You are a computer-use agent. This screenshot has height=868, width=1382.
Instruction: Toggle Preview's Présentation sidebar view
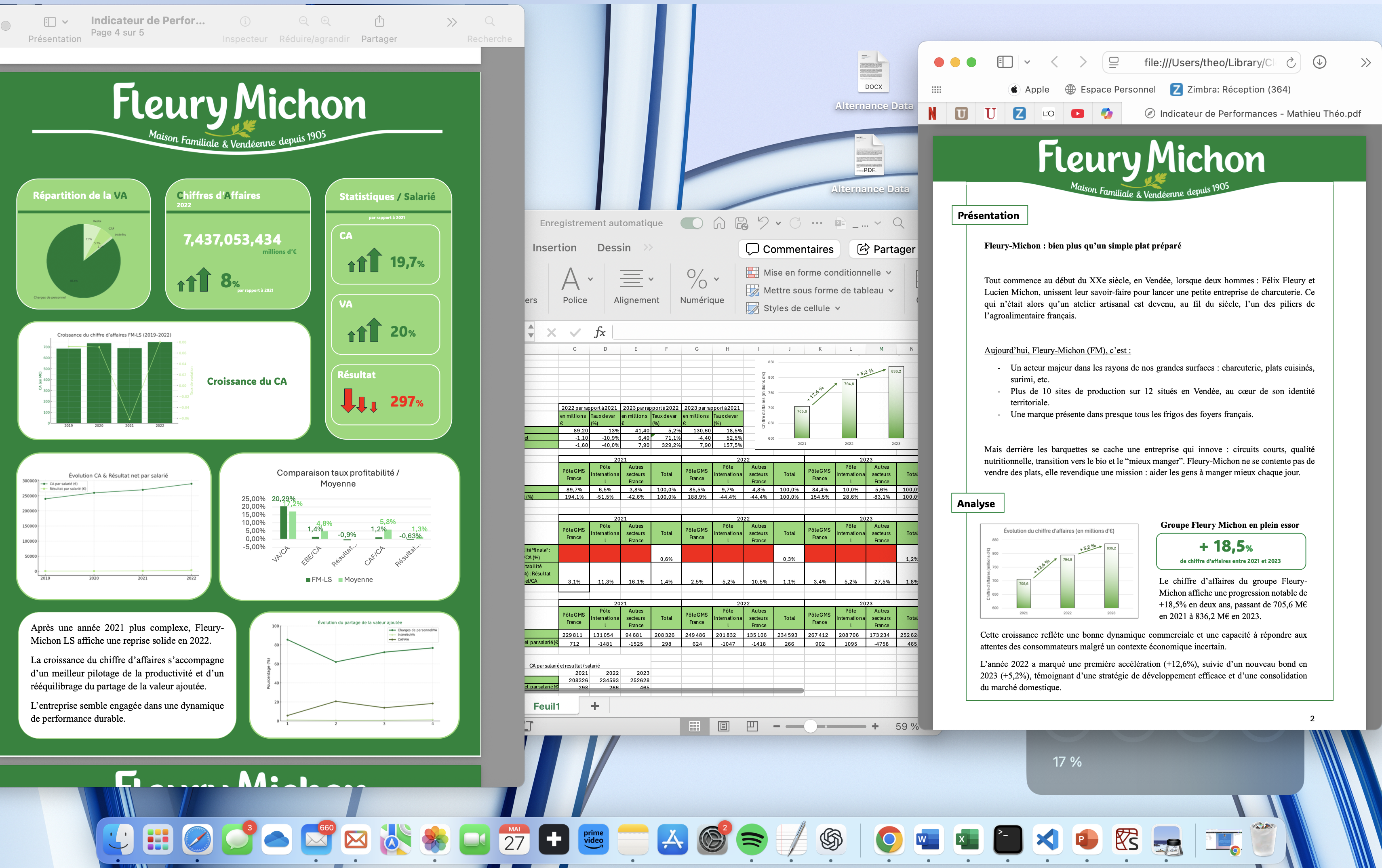(x=50, y=22)
